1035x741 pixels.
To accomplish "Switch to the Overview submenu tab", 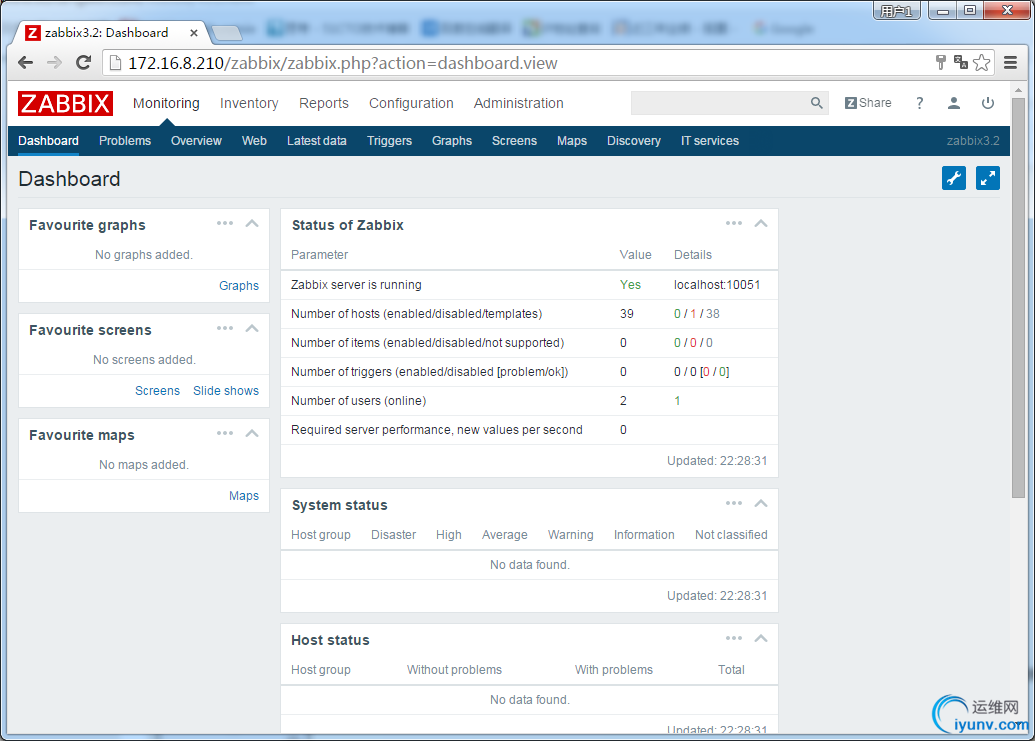I will coord(196,141).
